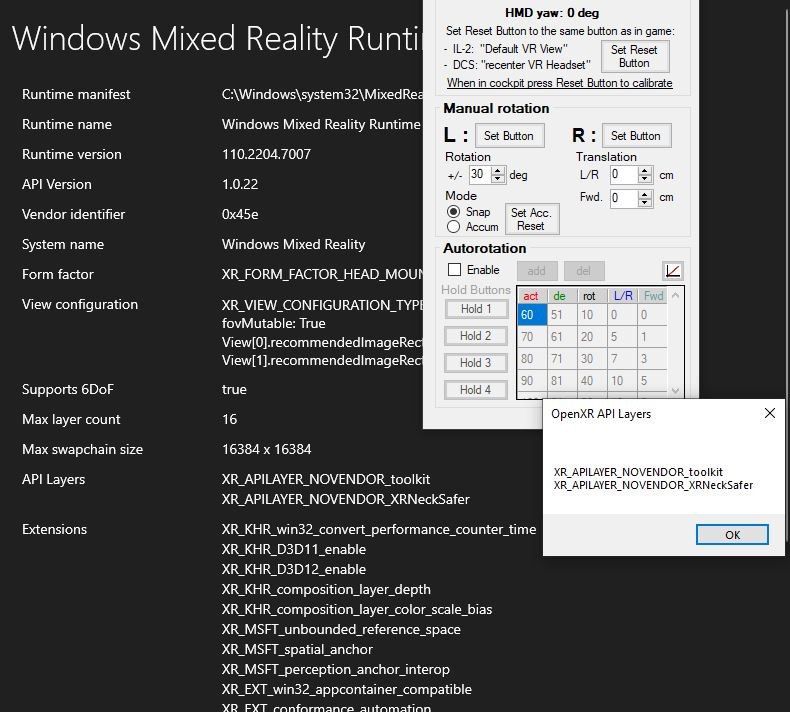Click the Fwd. translation input field
The width and height of the screenshot is (790, 712).
click(x=624, y=199)
